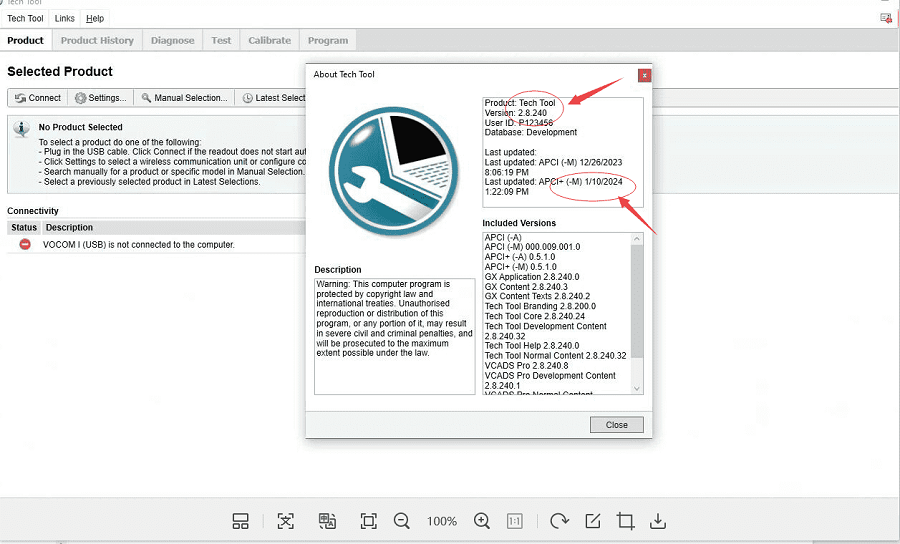
Task: Switch to the Product tab
Action: pos(25,41)
